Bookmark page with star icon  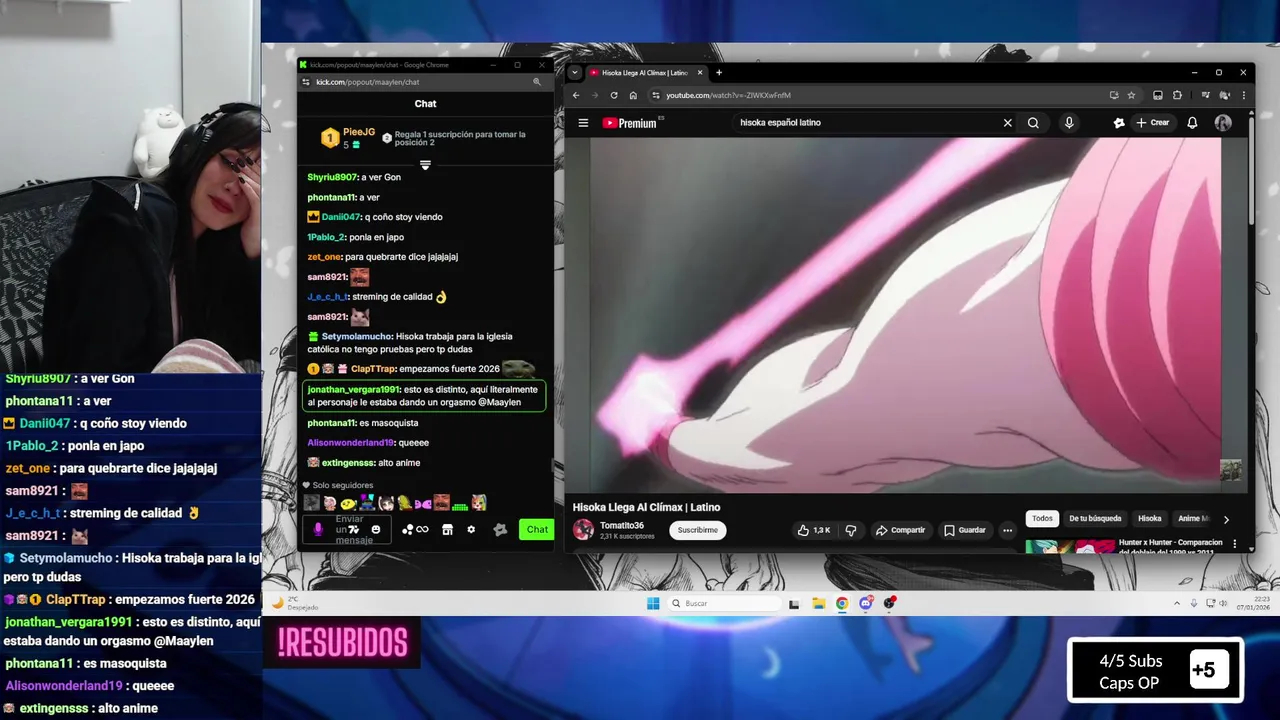[x=1131, y=95]
